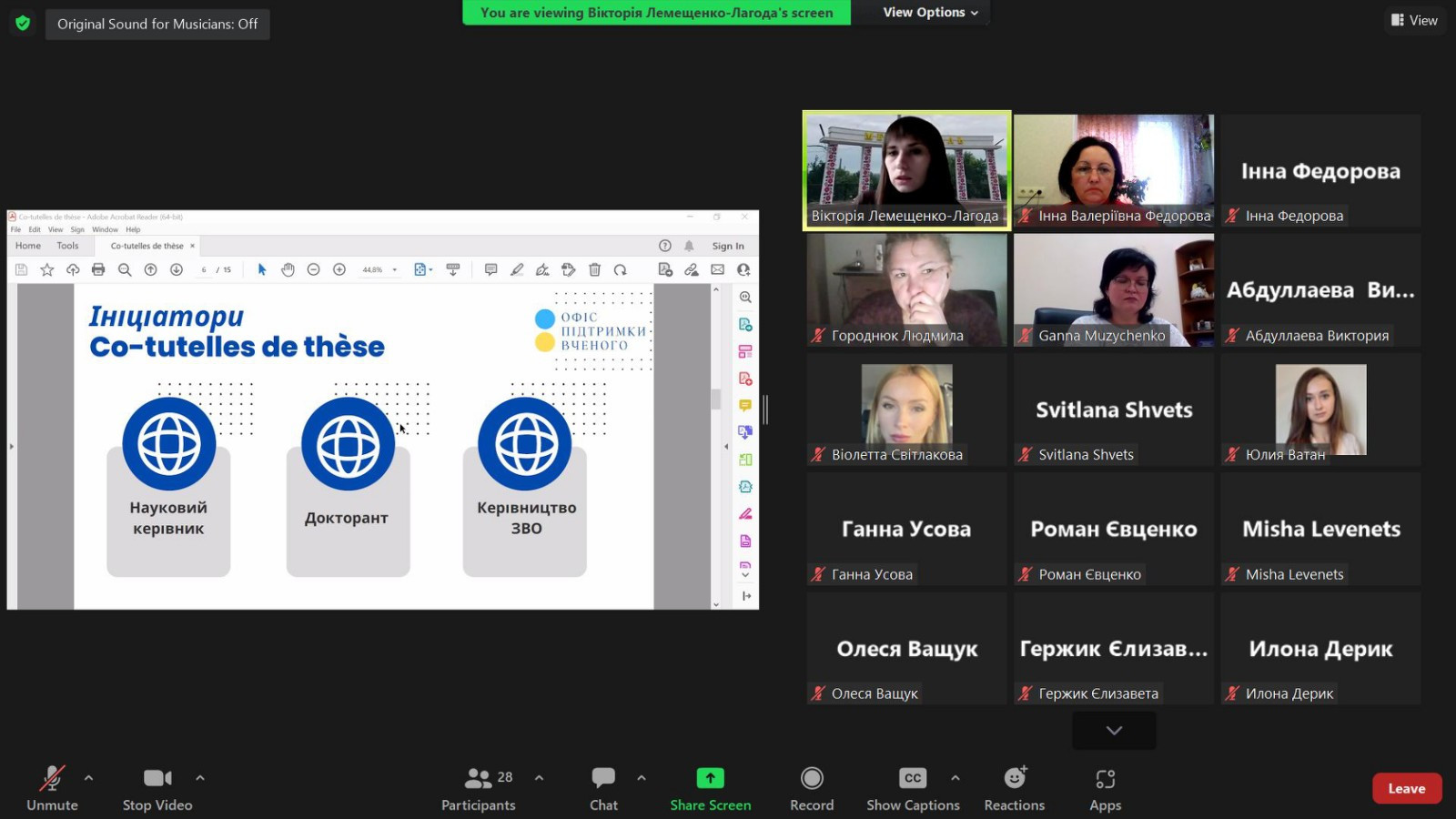Open the Help menu in Acrobat
The height and width of the screenshot is (819, 1456).
click(x=133, y=229)
